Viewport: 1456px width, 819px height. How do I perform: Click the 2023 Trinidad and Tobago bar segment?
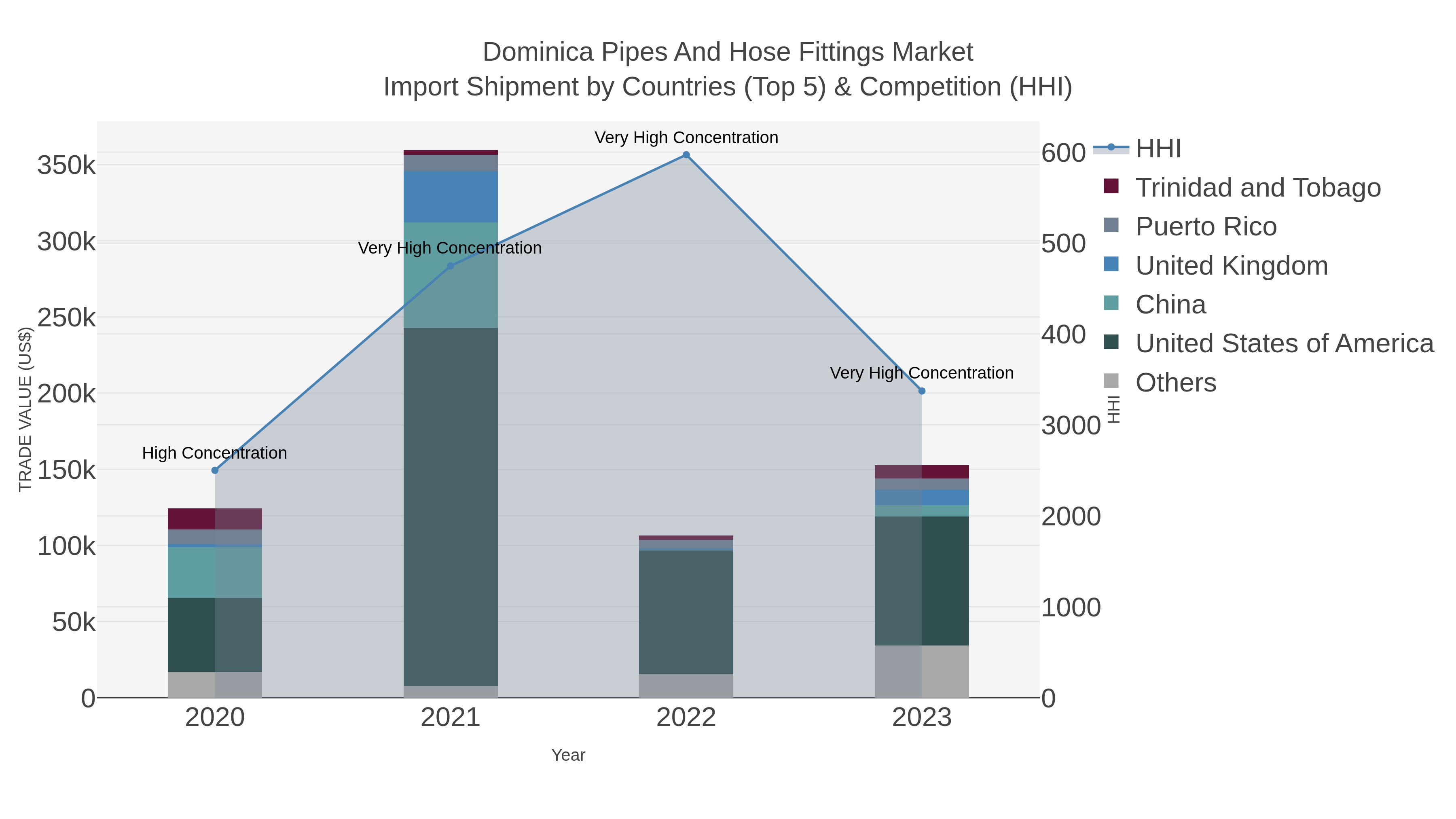tap(922, 472)
